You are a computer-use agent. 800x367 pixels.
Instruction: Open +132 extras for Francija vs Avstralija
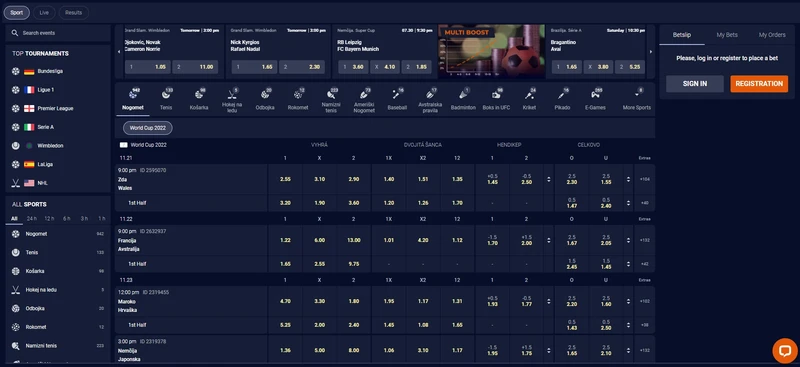[x=644, y=240]
